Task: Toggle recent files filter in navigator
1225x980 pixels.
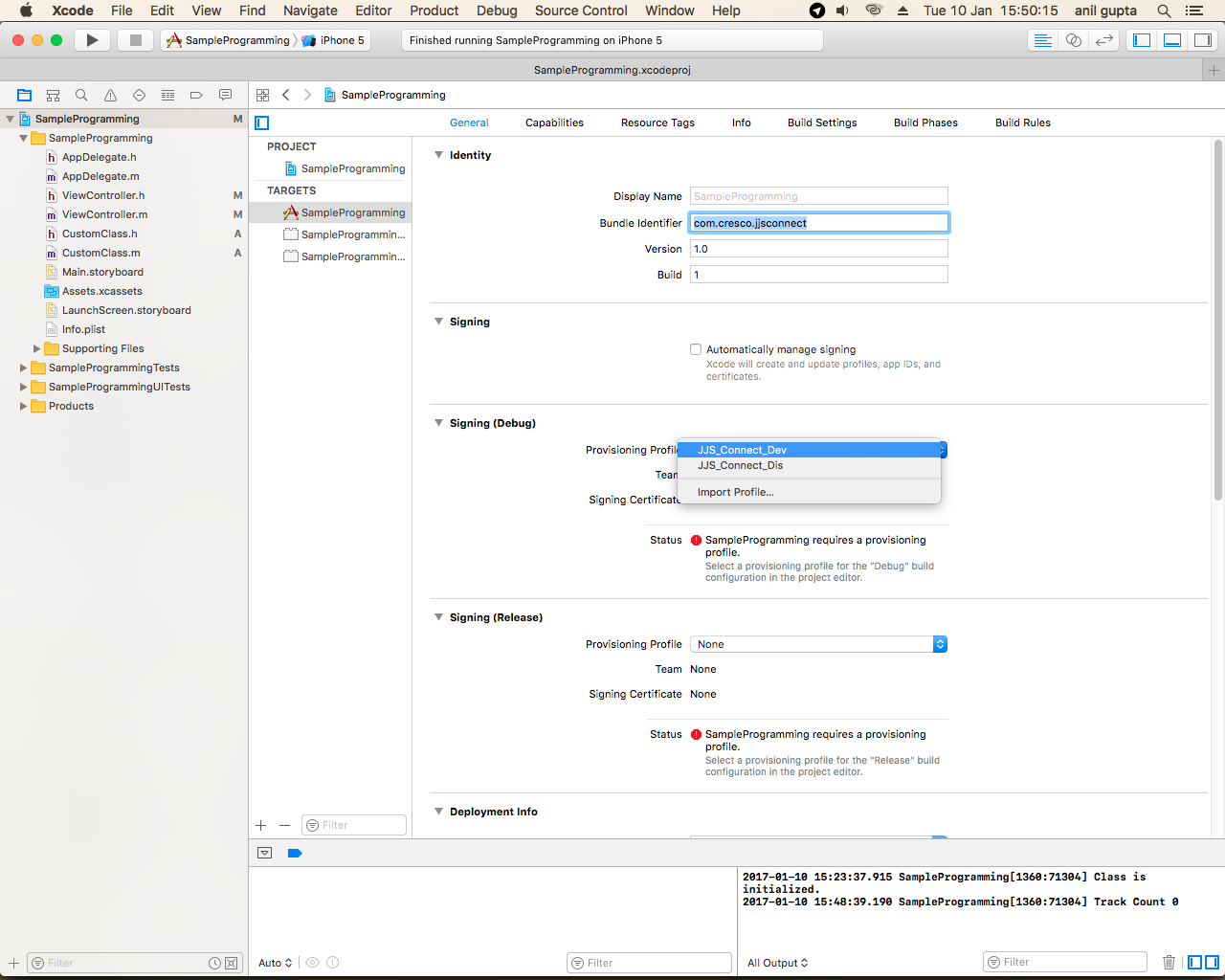Action: [x=214, y=963]
